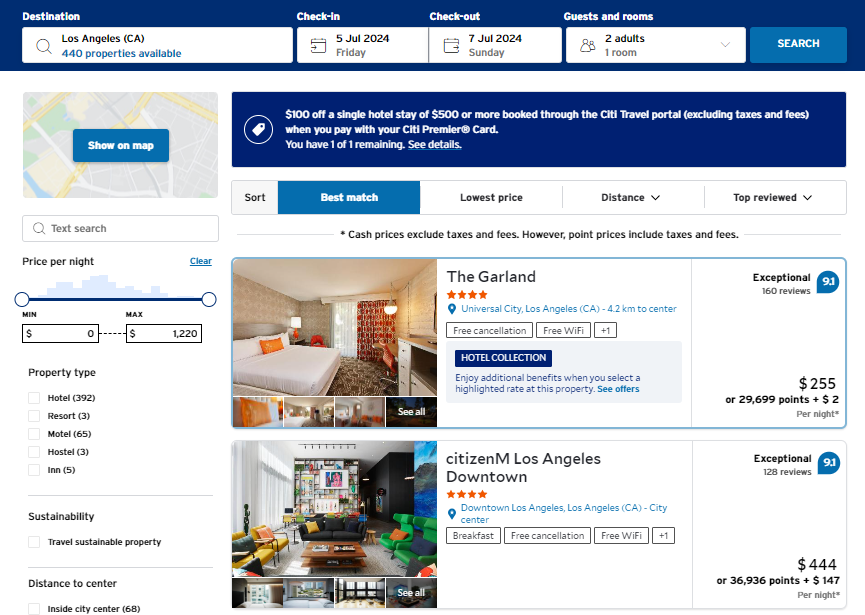This screenshot has height=615, width=865.
Task: Check Inside city center (68) filter
Action: pos(34,609)
